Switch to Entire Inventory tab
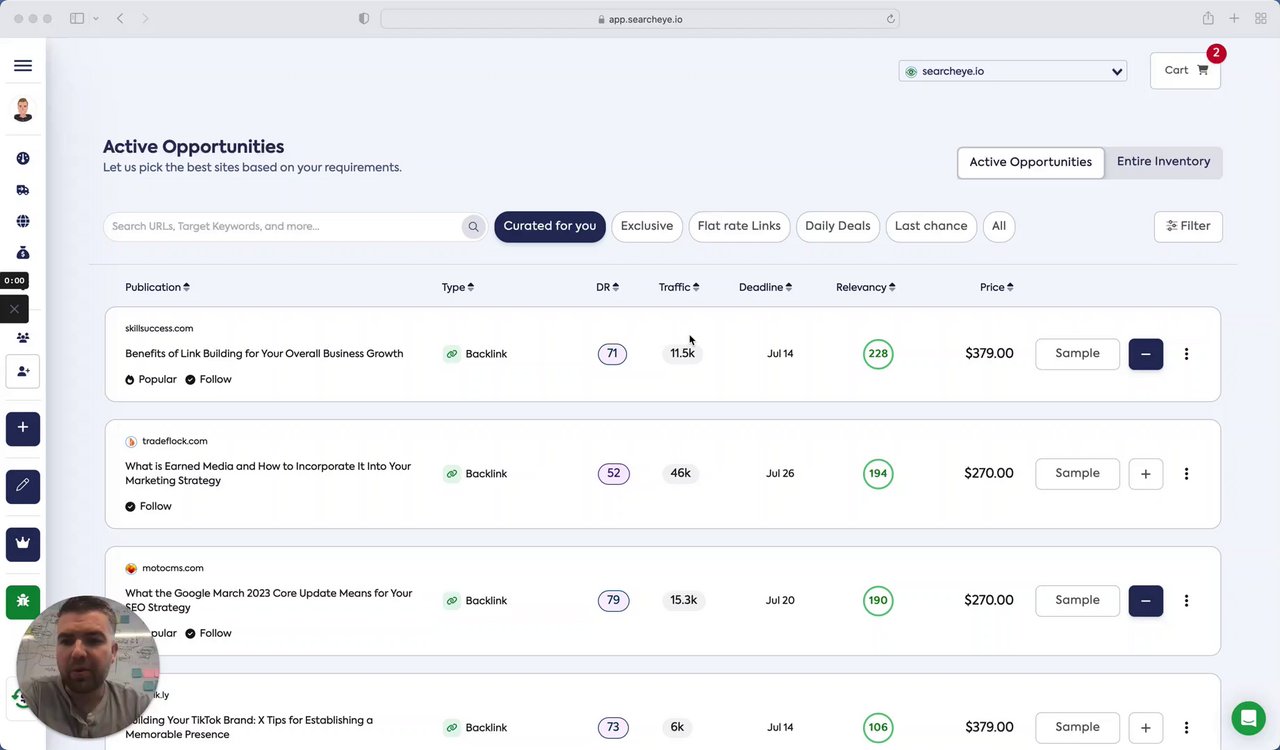 1163,162
